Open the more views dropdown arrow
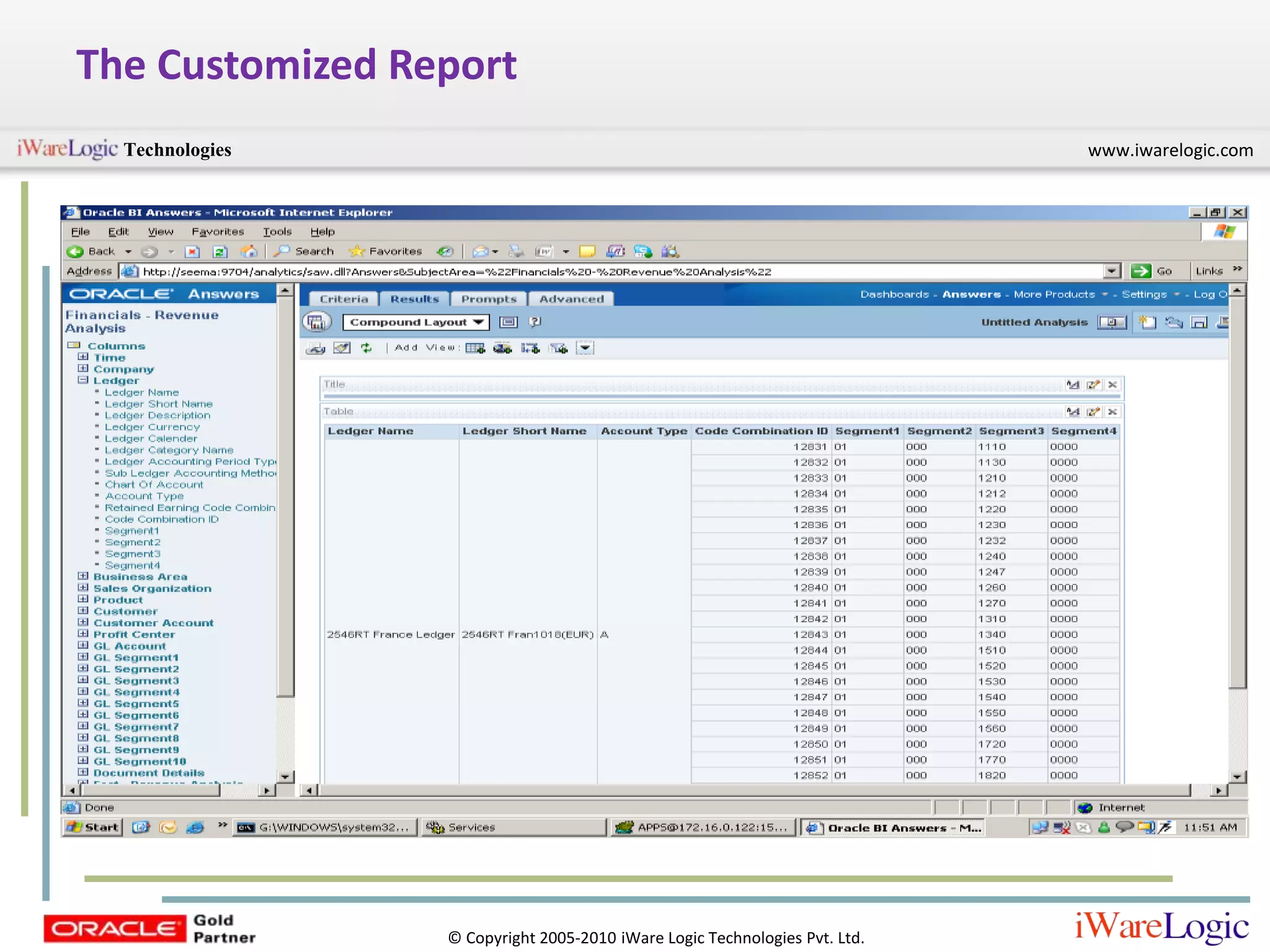The height and width of the screenshot is (952, 1270). click(585, 348)
